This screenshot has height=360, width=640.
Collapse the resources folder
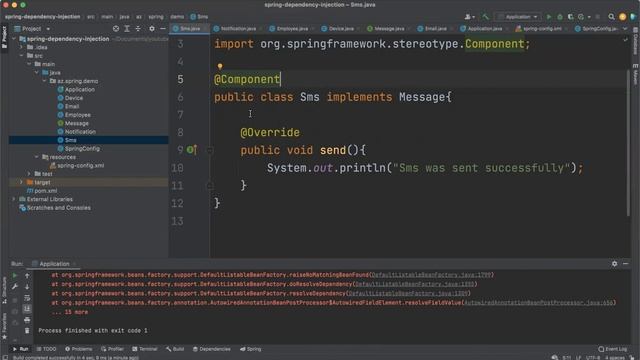click(37, 157)
